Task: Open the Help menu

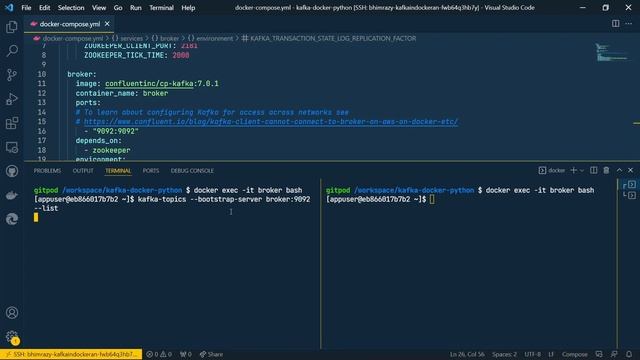Action: [188, 8]
